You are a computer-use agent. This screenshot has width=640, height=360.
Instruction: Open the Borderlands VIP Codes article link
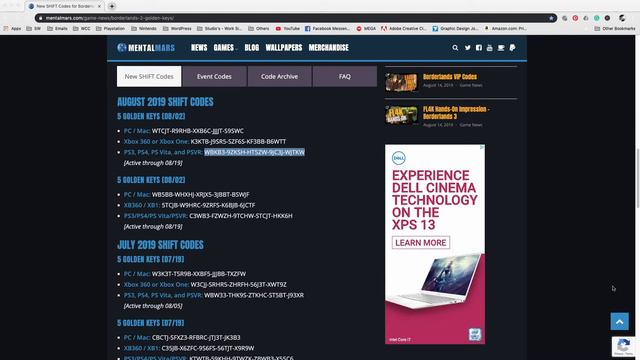[x=450, y=77]
